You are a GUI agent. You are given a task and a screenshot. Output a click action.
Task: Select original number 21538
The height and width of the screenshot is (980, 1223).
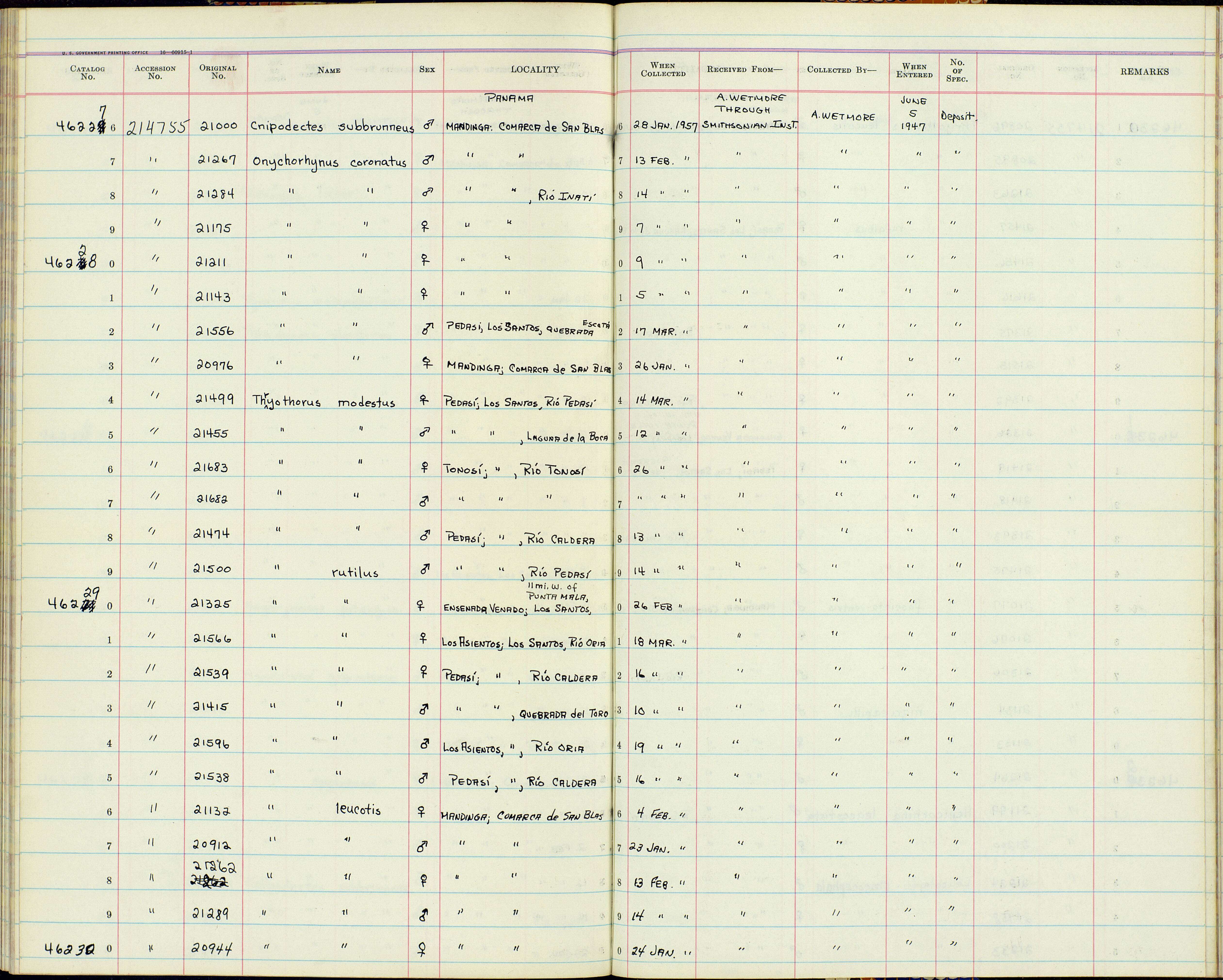coord(211,777)
